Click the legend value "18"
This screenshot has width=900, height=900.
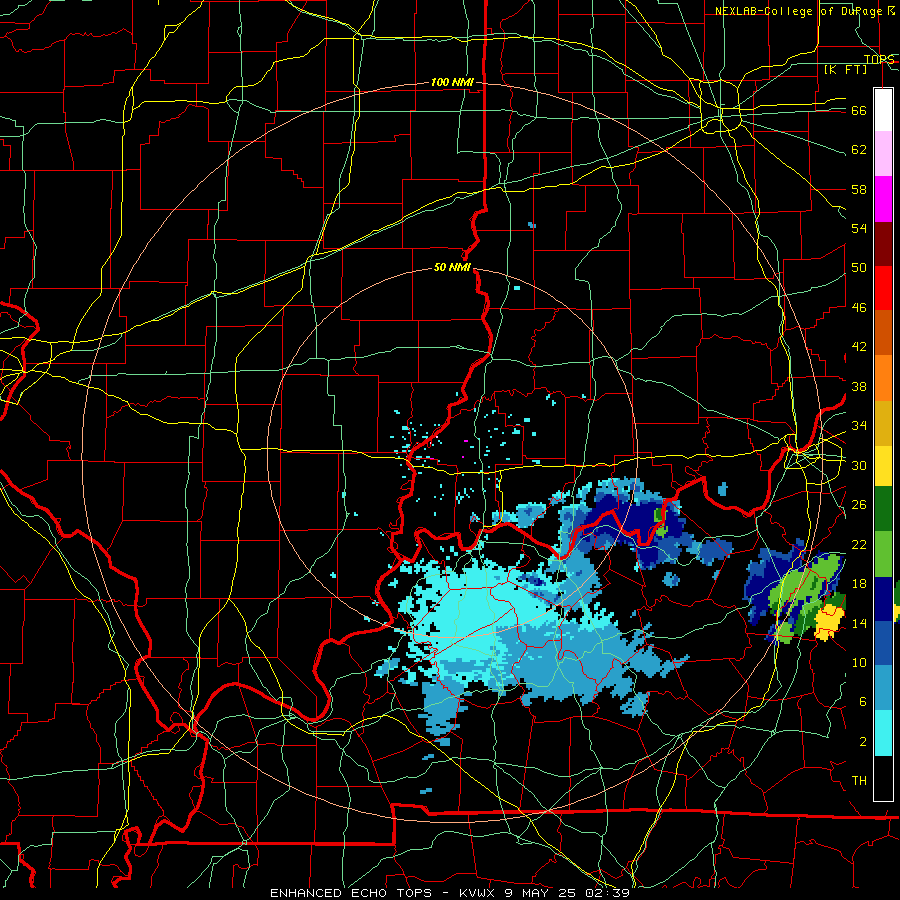[x=859, y=584]
